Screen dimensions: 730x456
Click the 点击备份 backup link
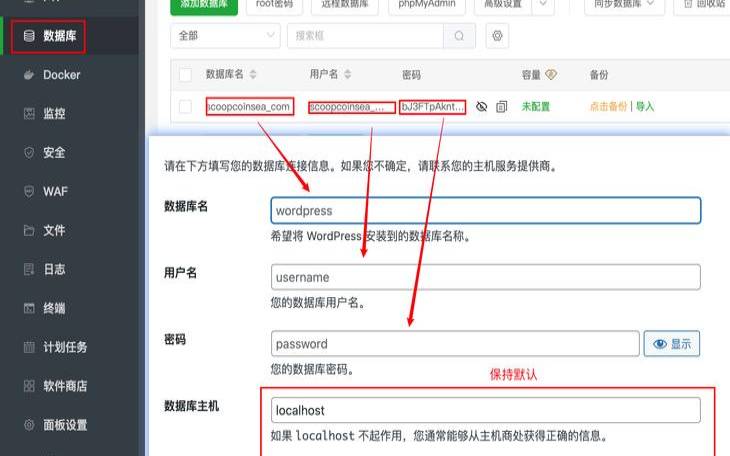tap(608, 107)
